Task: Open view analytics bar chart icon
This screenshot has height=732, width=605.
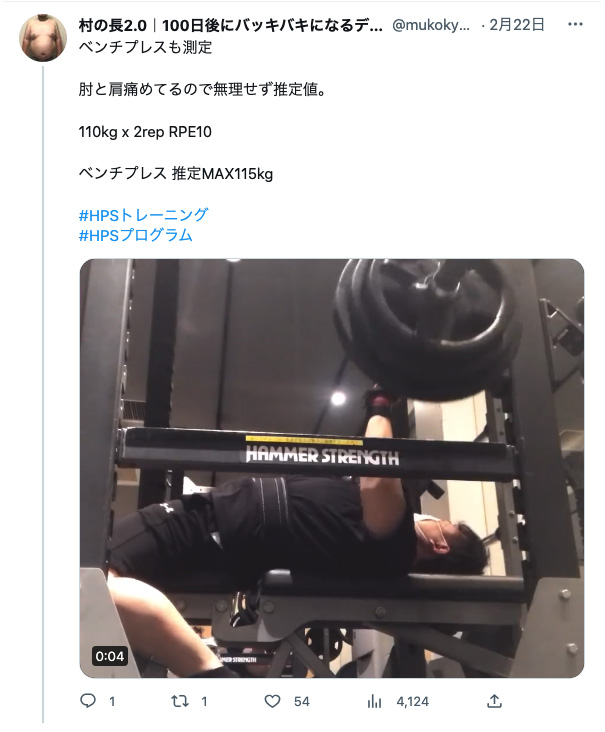Action: click(x=374, y=701)
